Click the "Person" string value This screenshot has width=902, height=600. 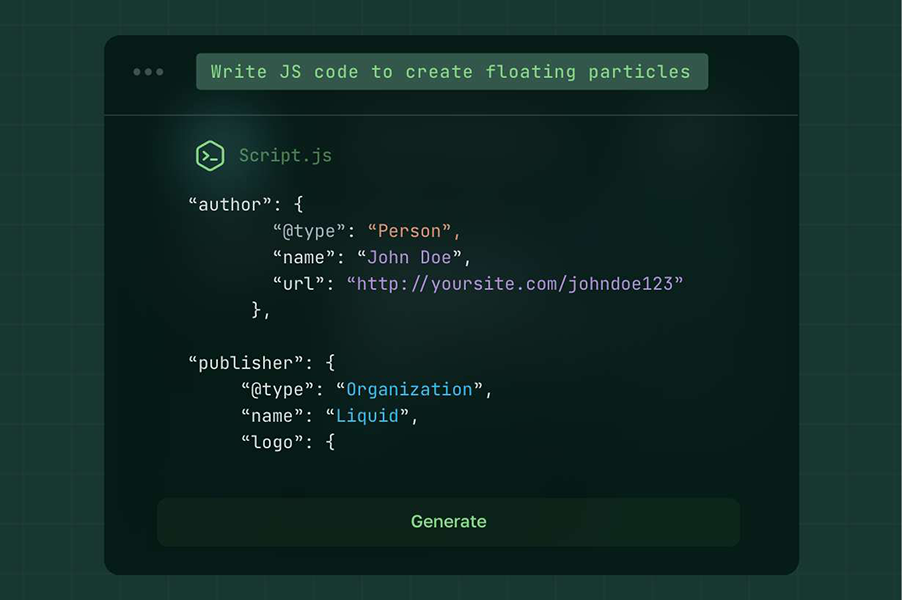point(414,232)
